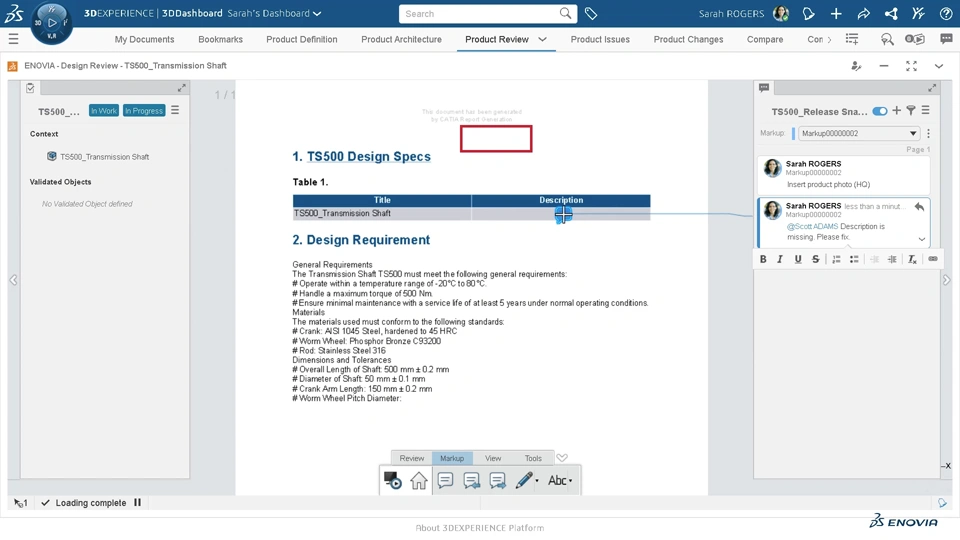Select the Abc text annotation tool
This screenshot has height=540, width=960.
click(x=557, y=481)
